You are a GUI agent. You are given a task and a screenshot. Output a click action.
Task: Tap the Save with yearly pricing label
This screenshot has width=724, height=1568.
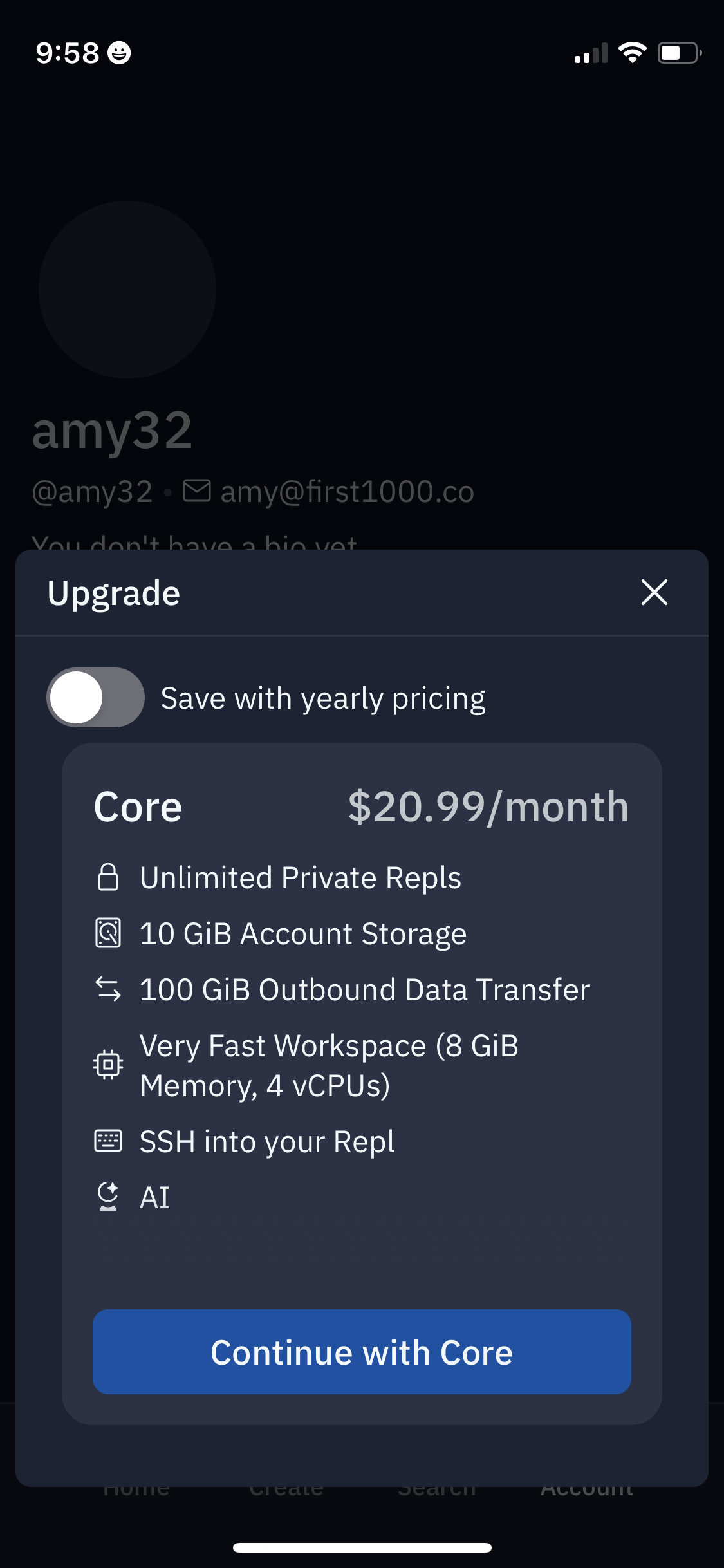pyautogui.click(x=323, y=698)
